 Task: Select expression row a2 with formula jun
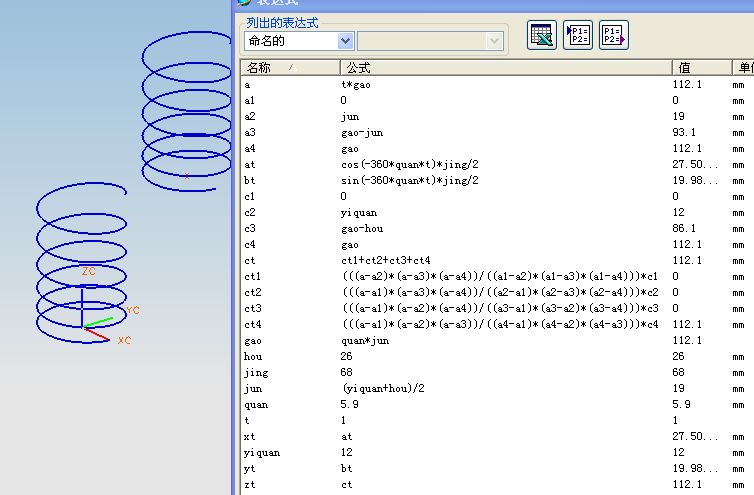pyautogui.click(x=497, y=116)
